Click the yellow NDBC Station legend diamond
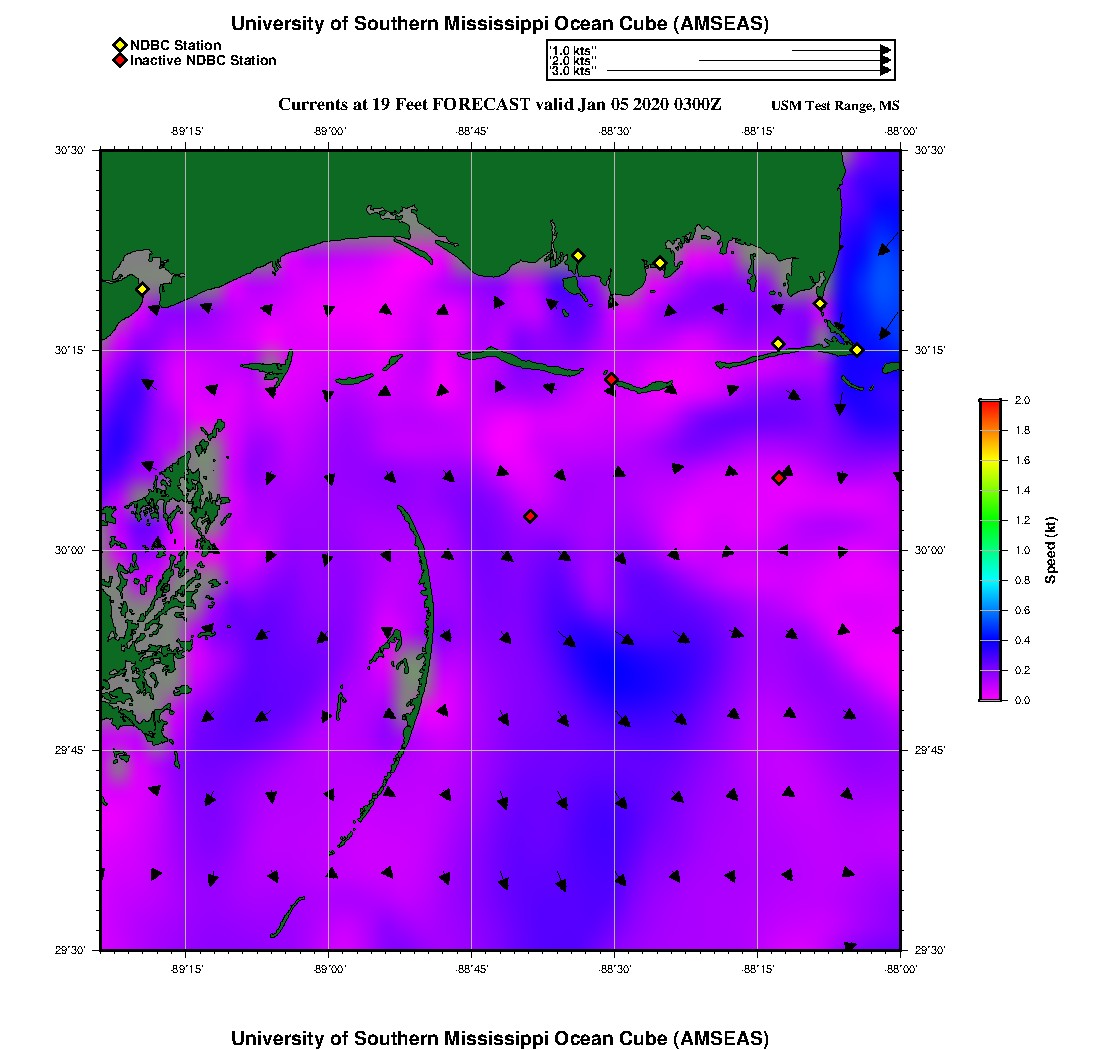 119,45
